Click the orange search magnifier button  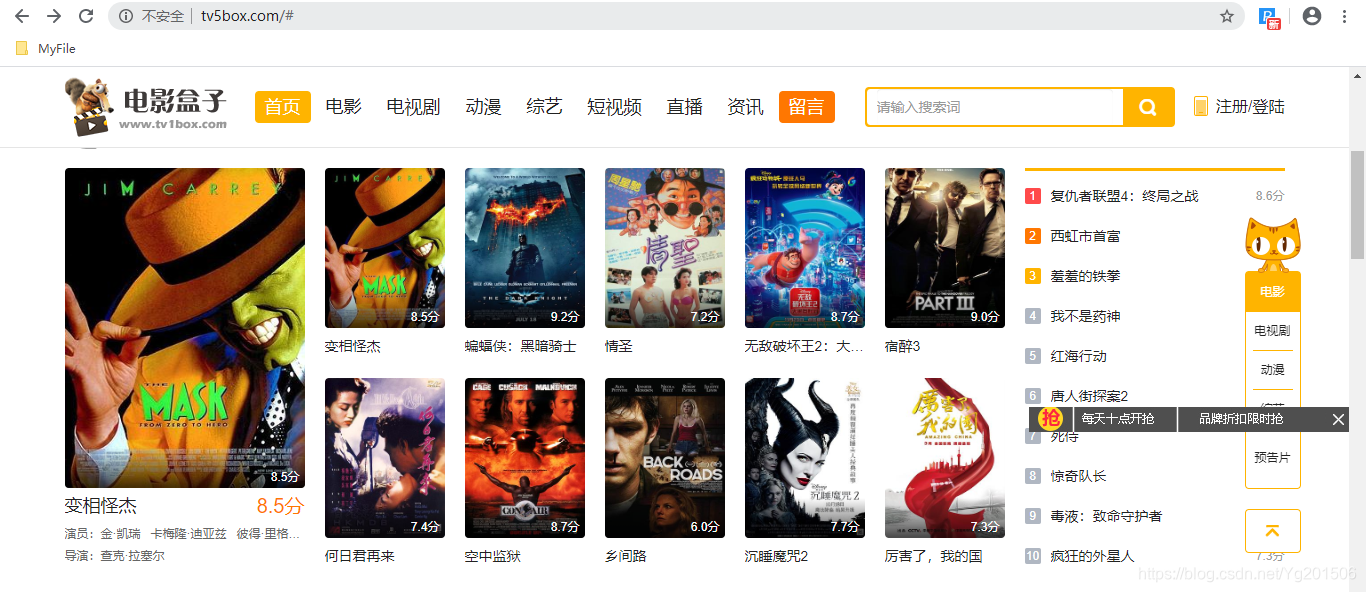click(x=1148, y=107)
